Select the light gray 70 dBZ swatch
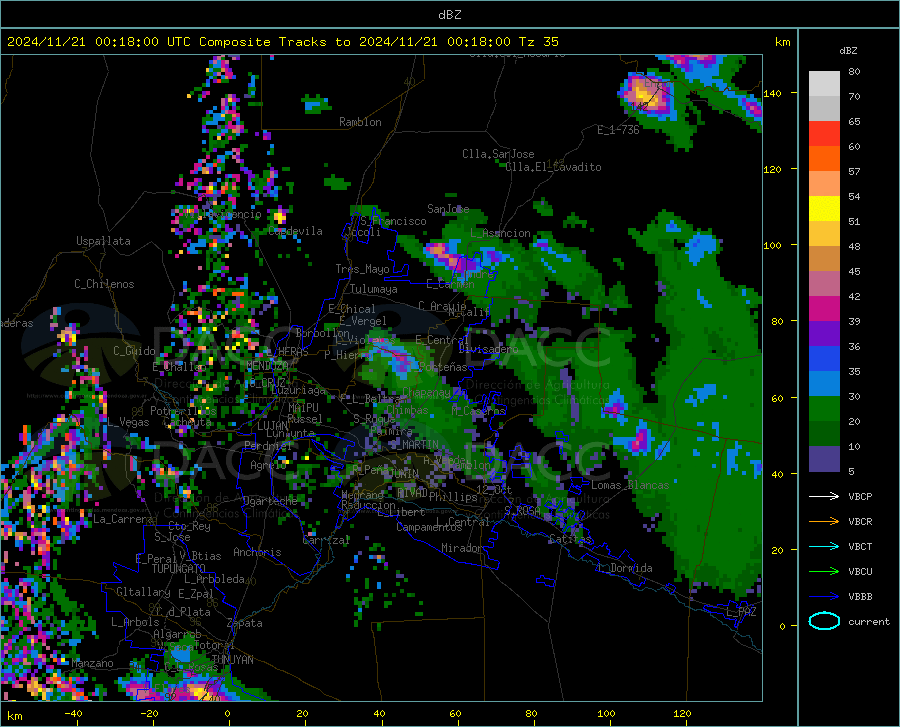The width and height of the screenshot is (900, 727). point(824,84)
